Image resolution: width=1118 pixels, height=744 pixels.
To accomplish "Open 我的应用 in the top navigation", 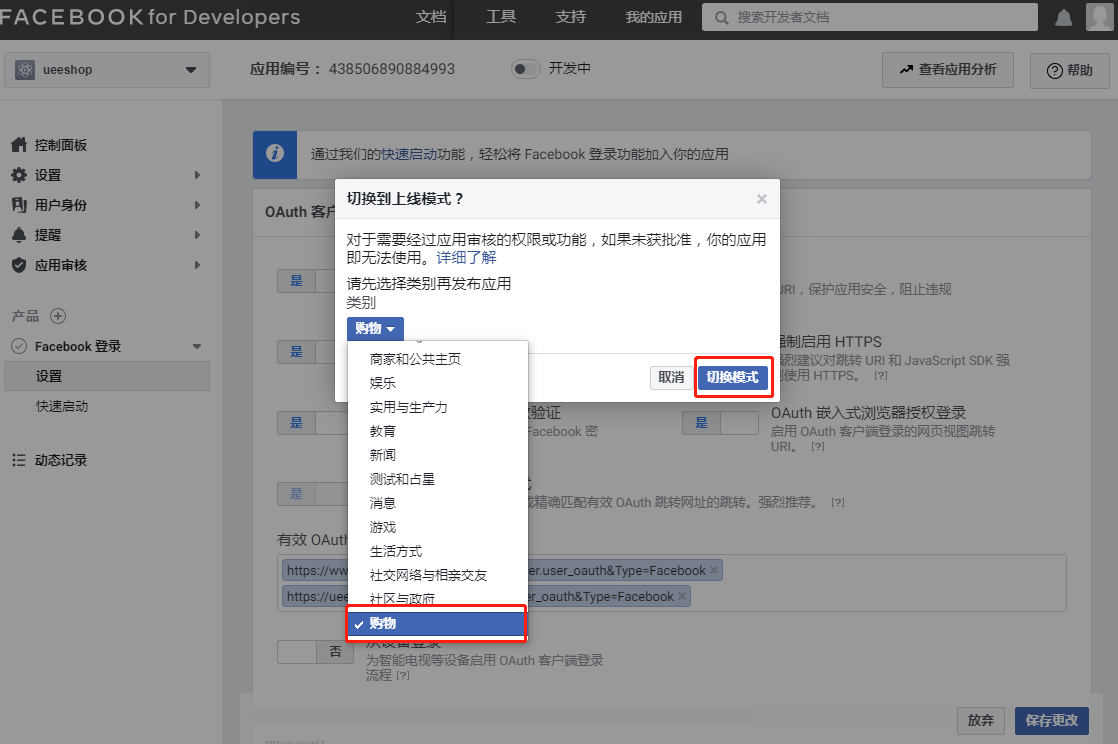I will click(653, 17).
